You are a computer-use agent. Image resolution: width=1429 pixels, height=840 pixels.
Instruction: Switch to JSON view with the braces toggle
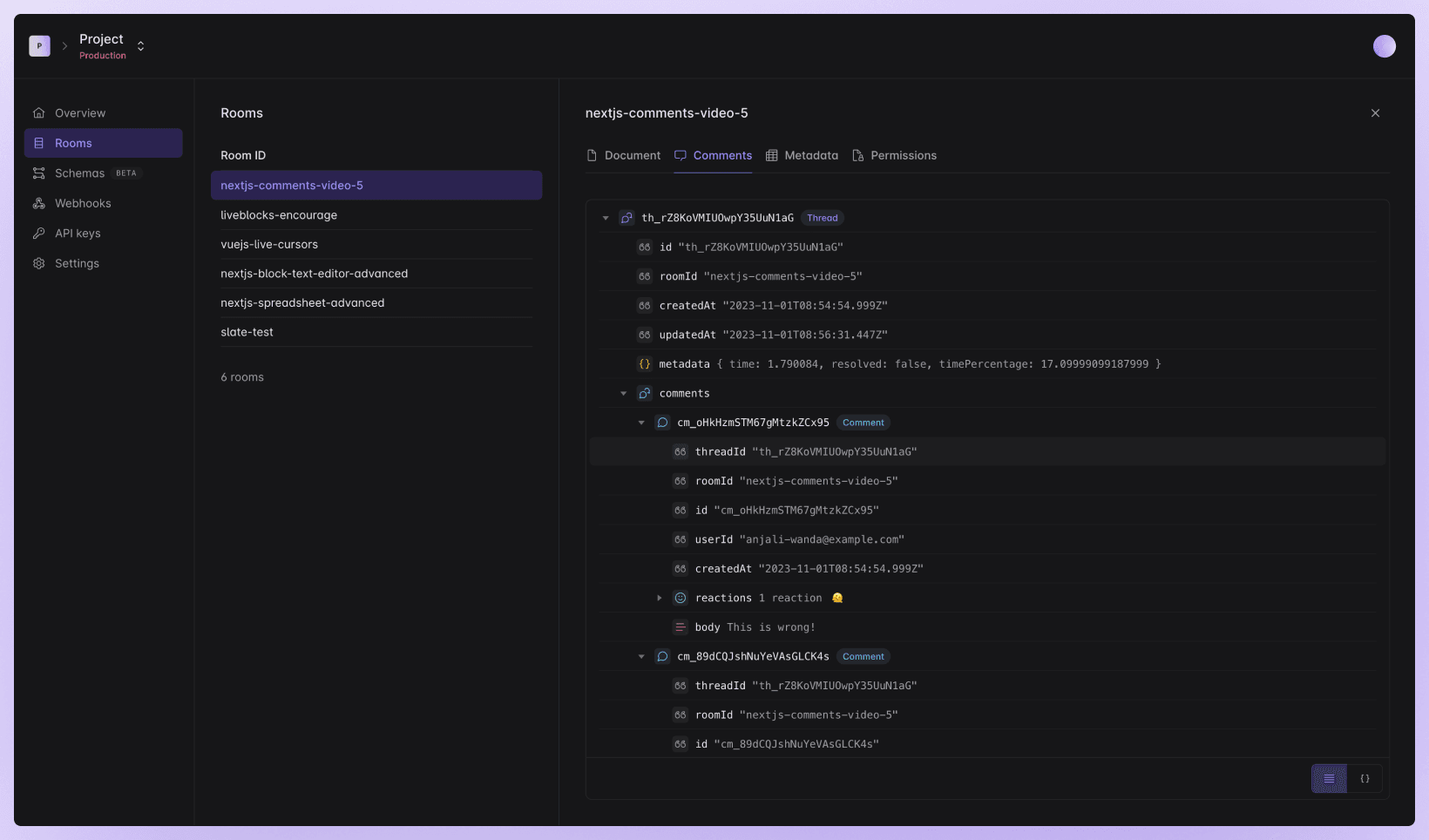tap(1365, 778)
